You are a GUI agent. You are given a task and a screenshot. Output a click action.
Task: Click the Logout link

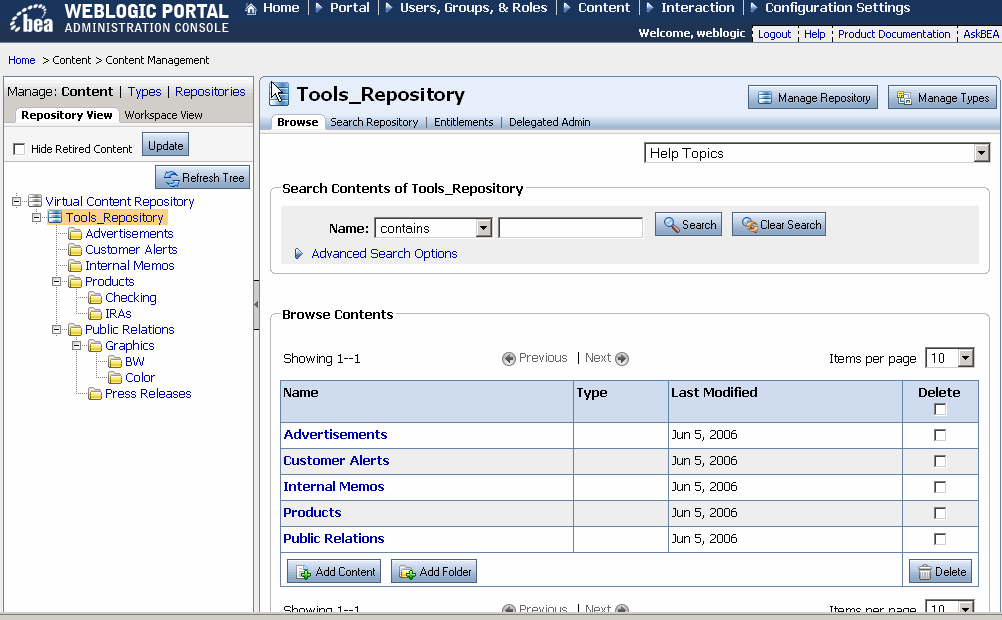[x=775, y=34]
